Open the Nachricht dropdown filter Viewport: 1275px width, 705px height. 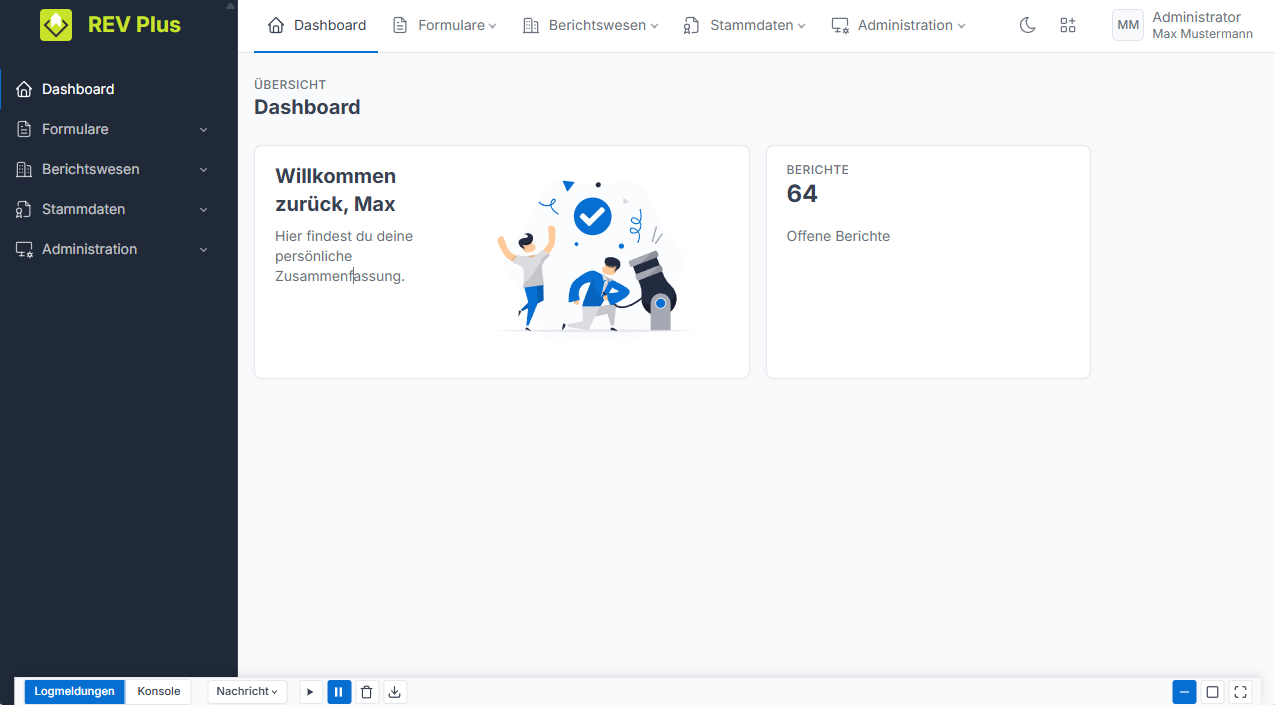(248, 692)
